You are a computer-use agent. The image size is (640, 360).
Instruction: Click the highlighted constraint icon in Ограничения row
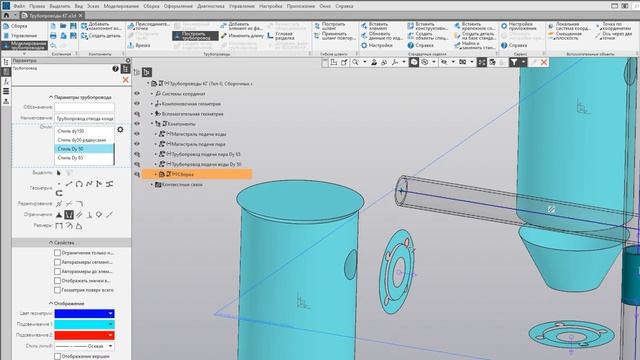click(x=69, y=214)
